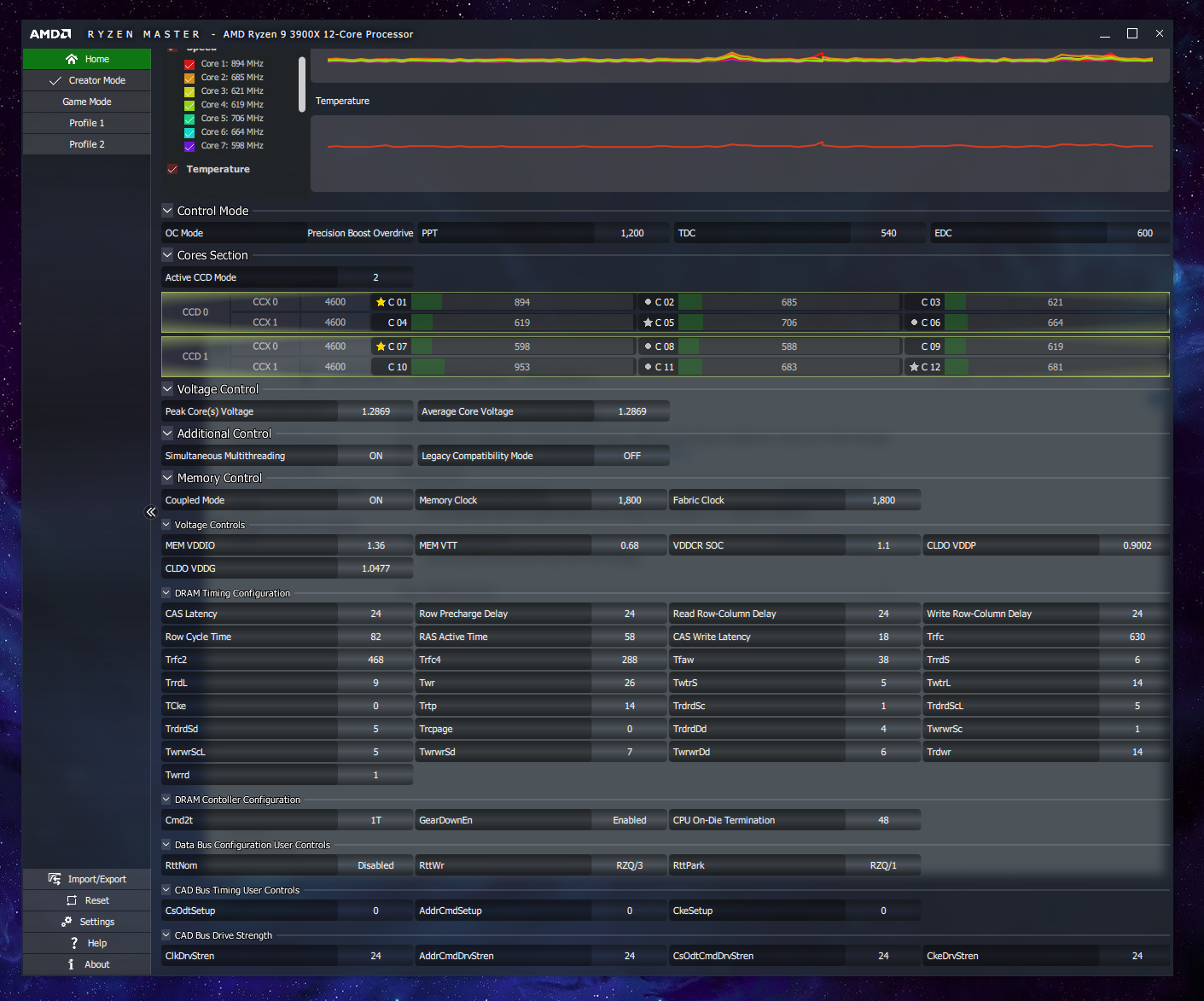
Task: Click the Reset icon in sidebar
Action: tap(72, 900)
